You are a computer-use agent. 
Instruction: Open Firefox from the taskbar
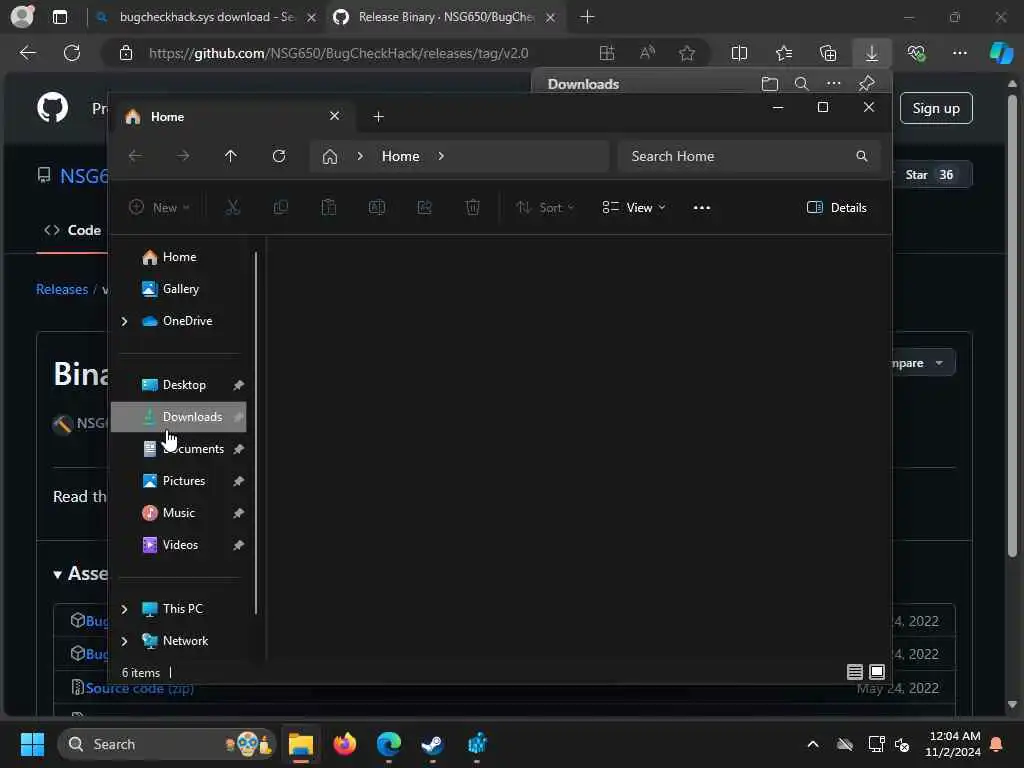[x=345, y=744]
